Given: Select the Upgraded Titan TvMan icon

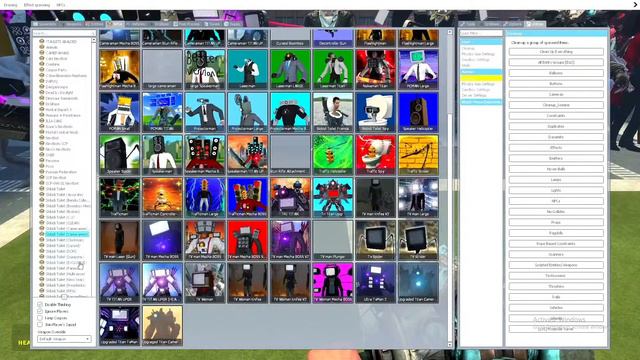Looking at the screenshot, I should (119, 325).
